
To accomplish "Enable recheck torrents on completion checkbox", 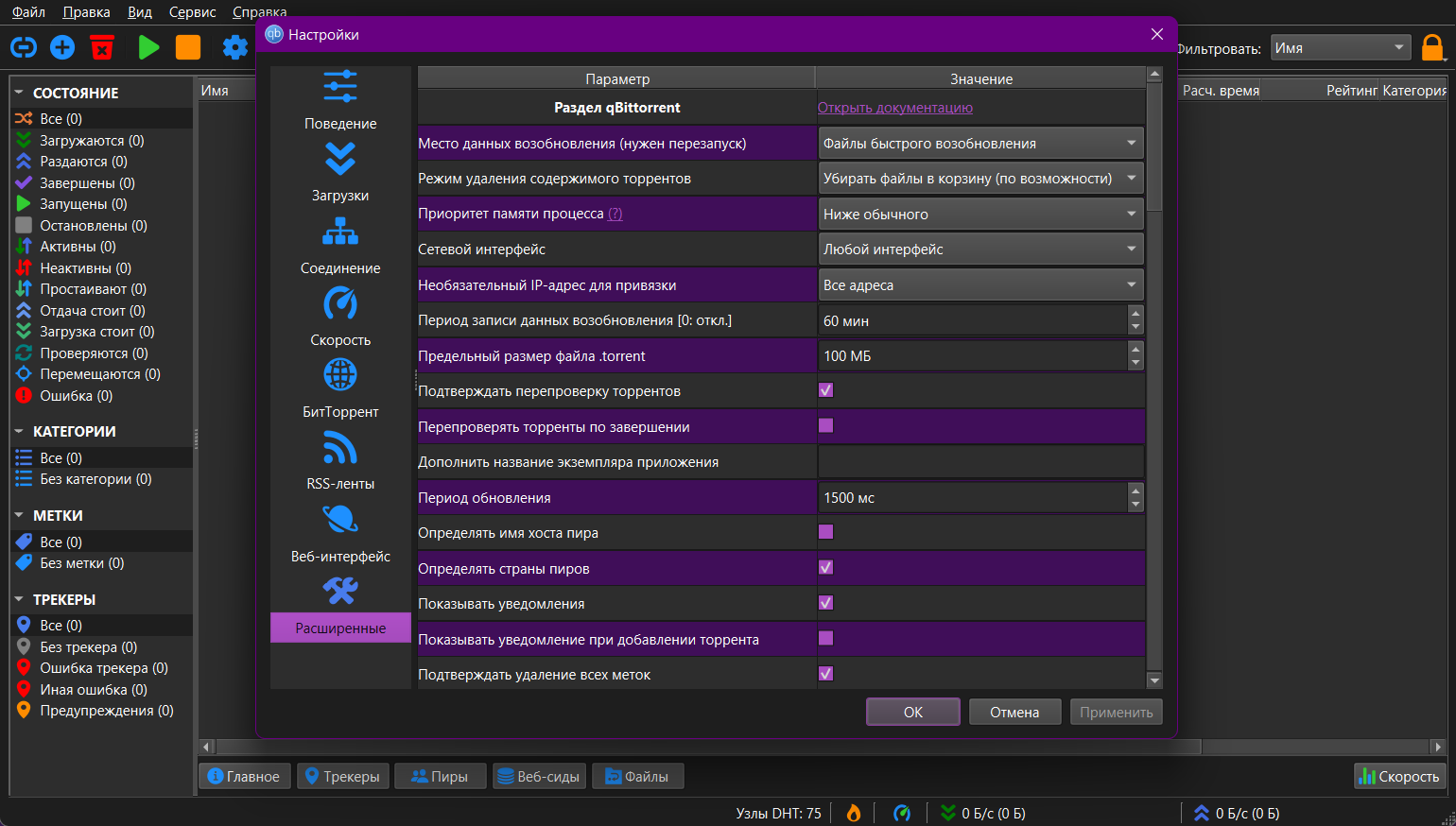I will [825, 425].
